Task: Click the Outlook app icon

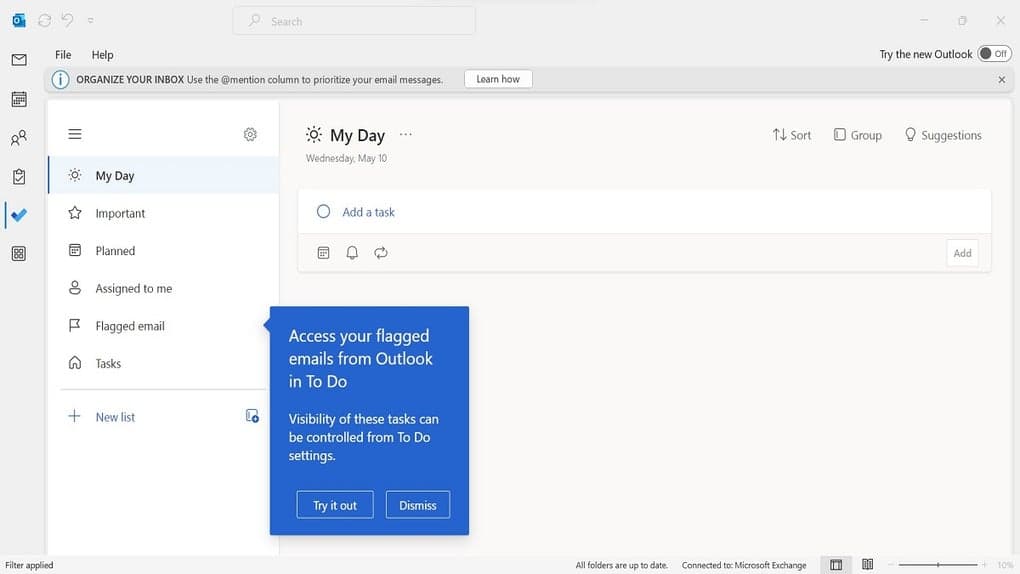Action: coord(19,21)
